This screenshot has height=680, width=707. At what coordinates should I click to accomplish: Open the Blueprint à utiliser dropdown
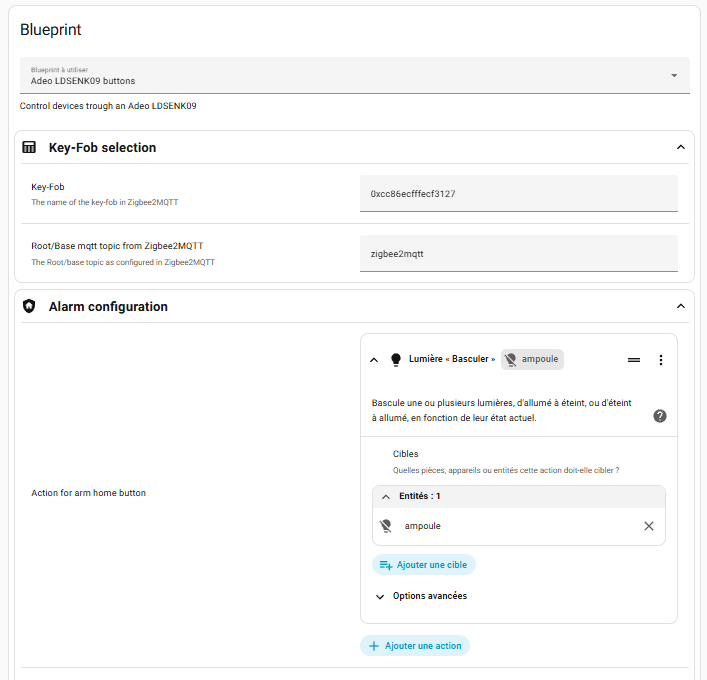point(355,75)
